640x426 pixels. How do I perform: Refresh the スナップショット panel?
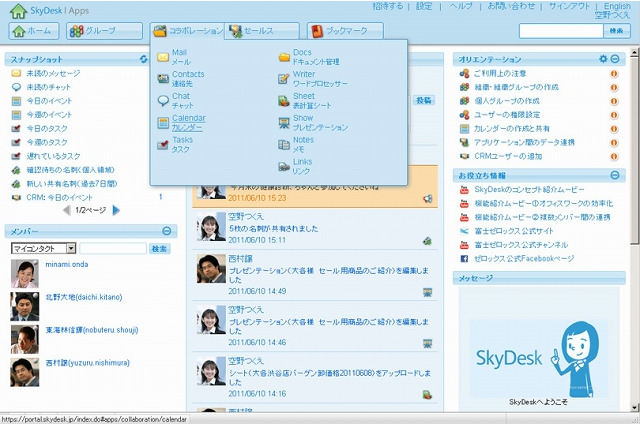click(143, 59)
